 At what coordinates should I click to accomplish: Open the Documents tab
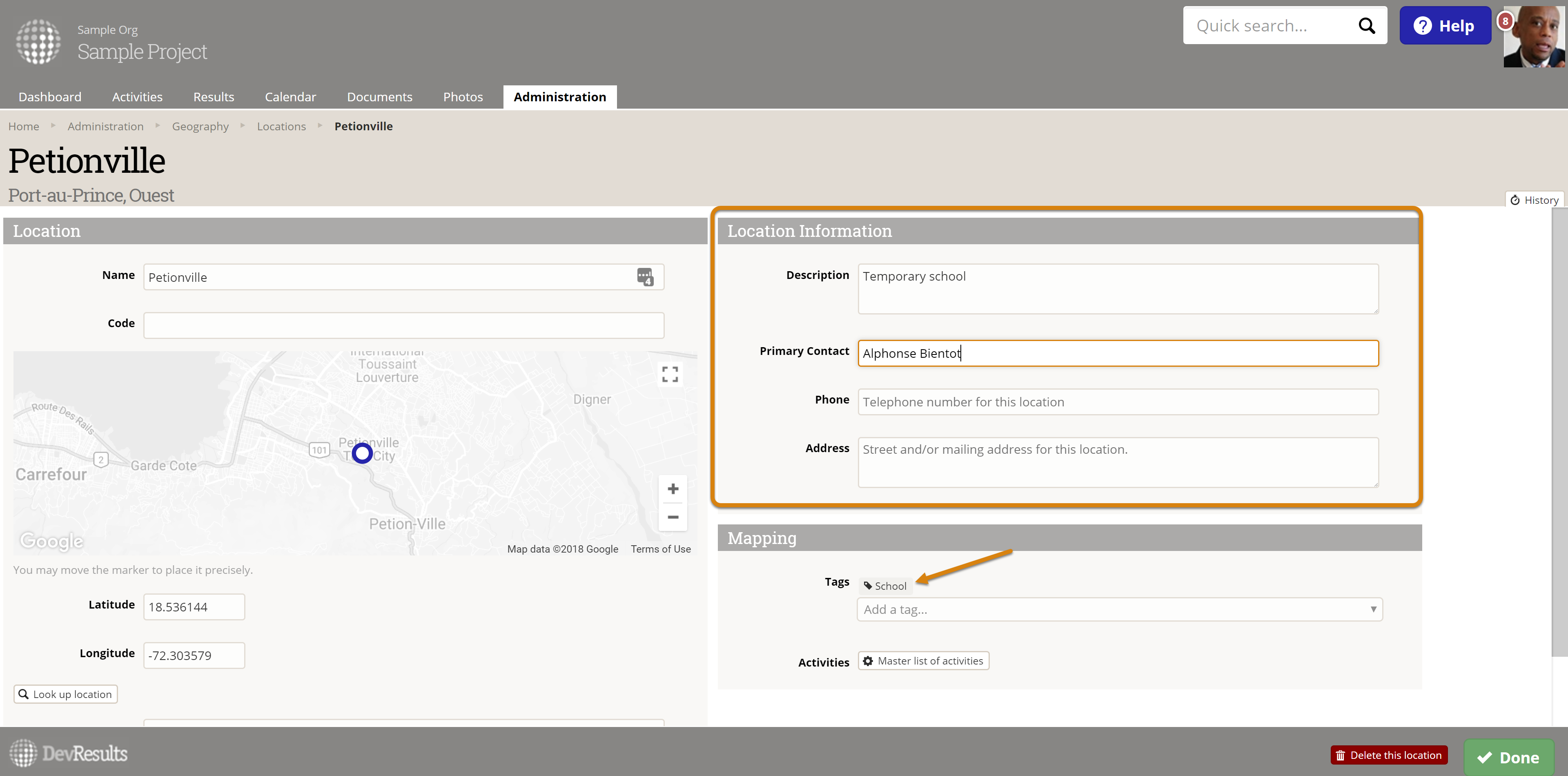(379, 97)
